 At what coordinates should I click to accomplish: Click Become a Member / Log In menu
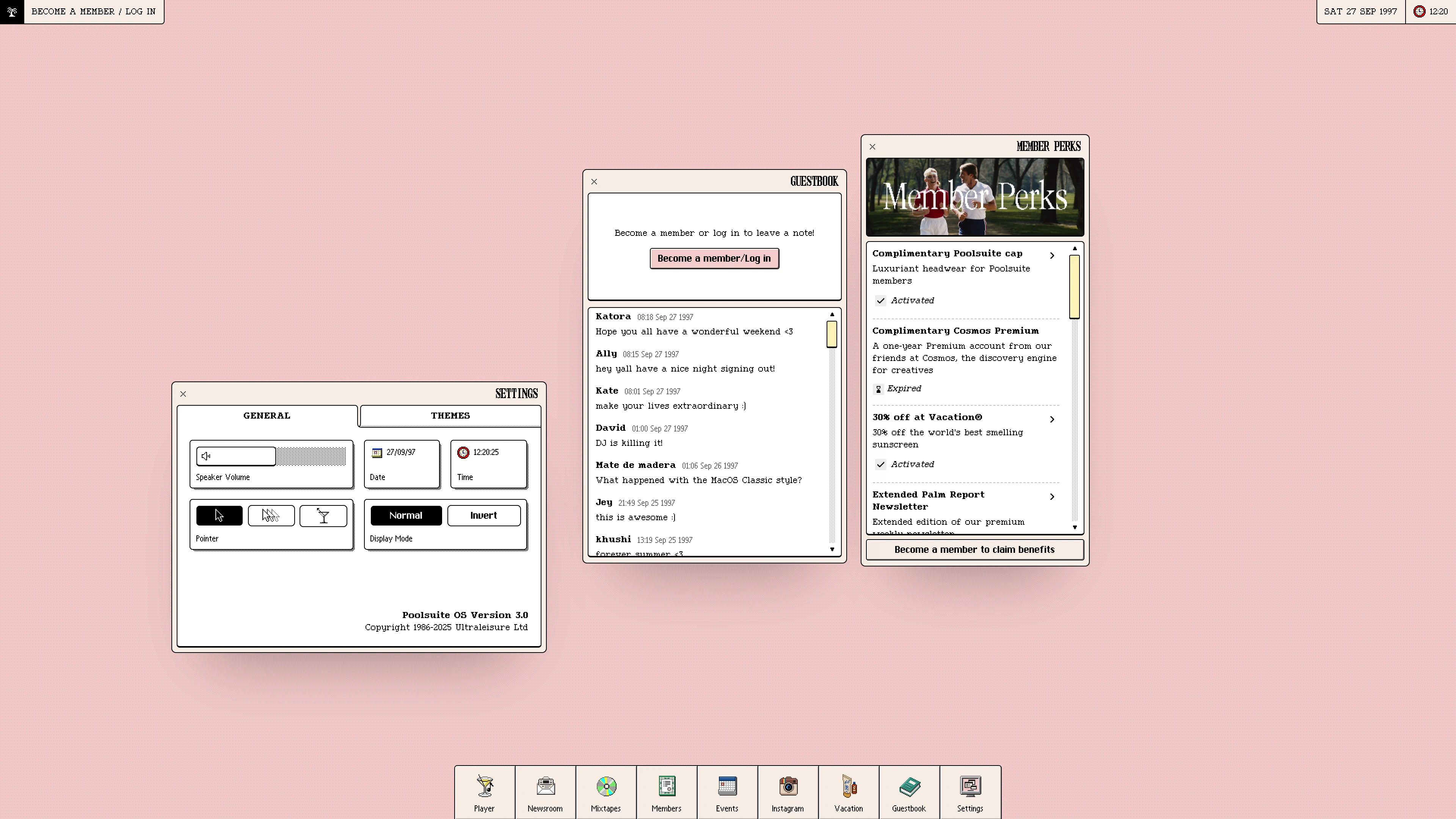[93, 11]
